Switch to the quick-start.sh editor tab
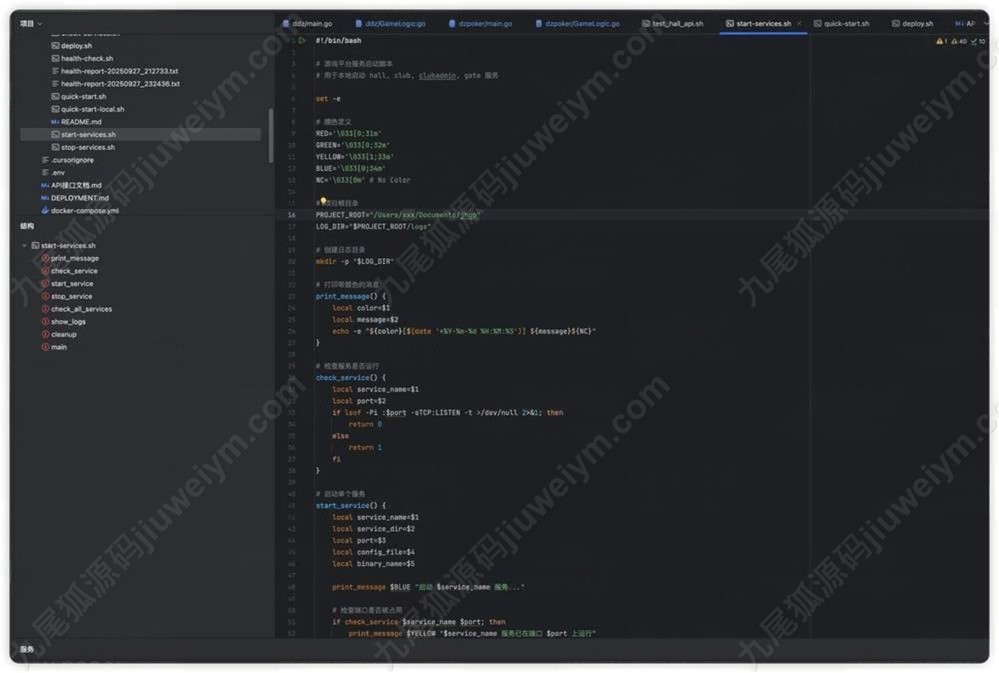The height and width of the screenshot is (673, 999). tap(846, 23)
